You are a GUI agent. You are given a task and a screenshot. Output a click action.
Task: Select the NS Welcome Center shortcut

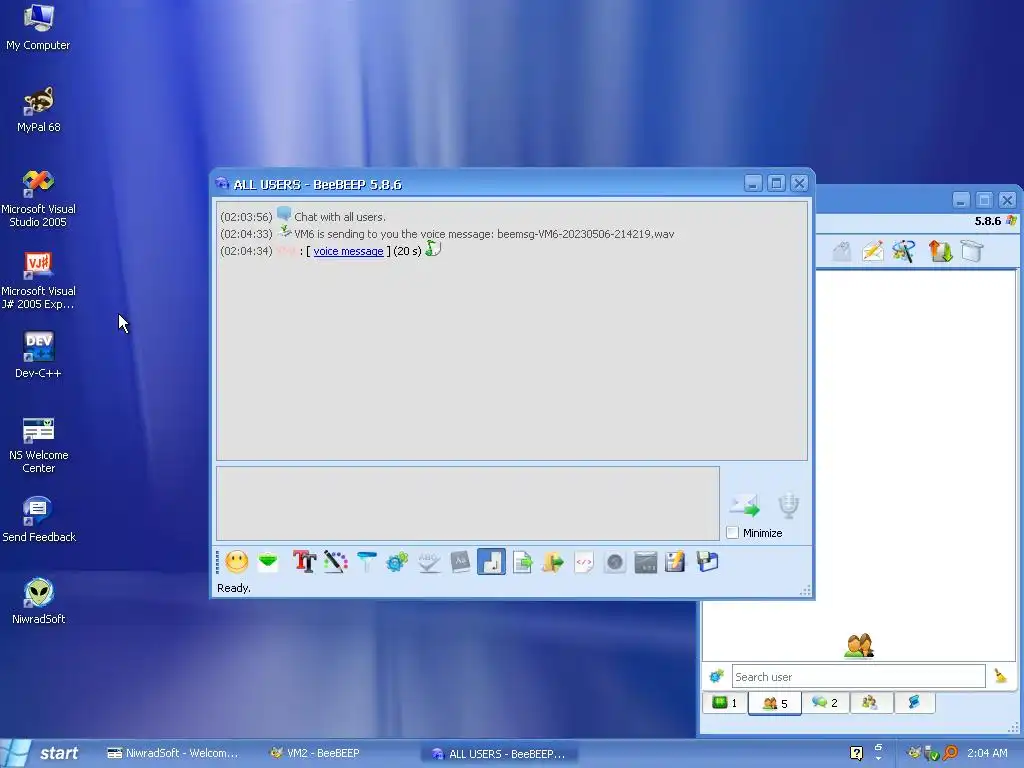click(x=39, y=445)
